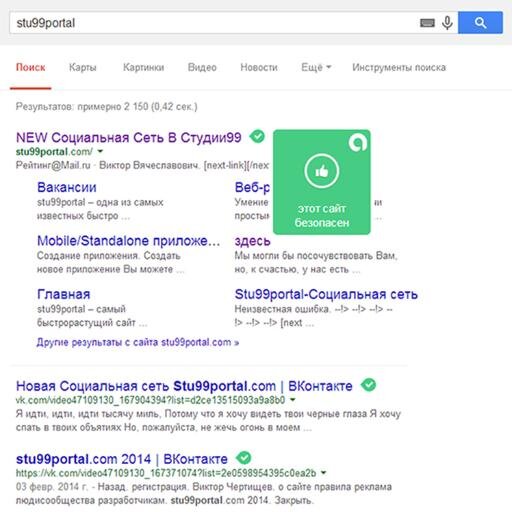Activate voice search microphone icon
The height and width of the screenshot is (512, 512).
[447, 23]
